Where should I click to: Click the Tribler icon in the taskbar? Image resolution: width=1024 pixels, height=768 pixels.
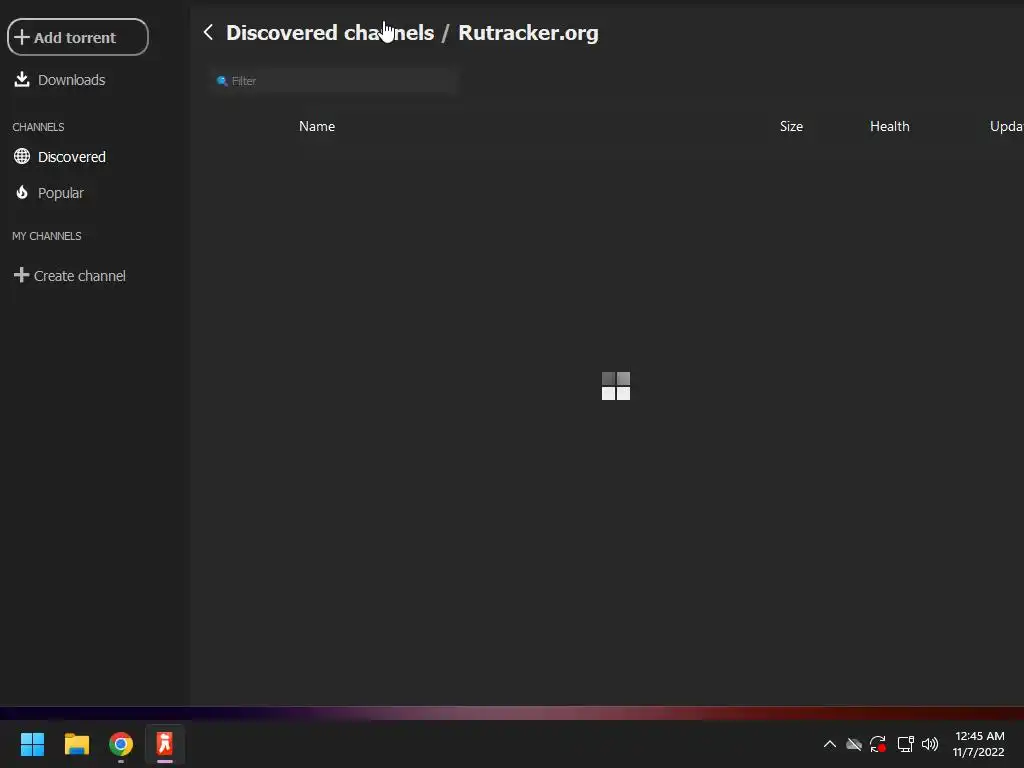click(x=165, y=744)
